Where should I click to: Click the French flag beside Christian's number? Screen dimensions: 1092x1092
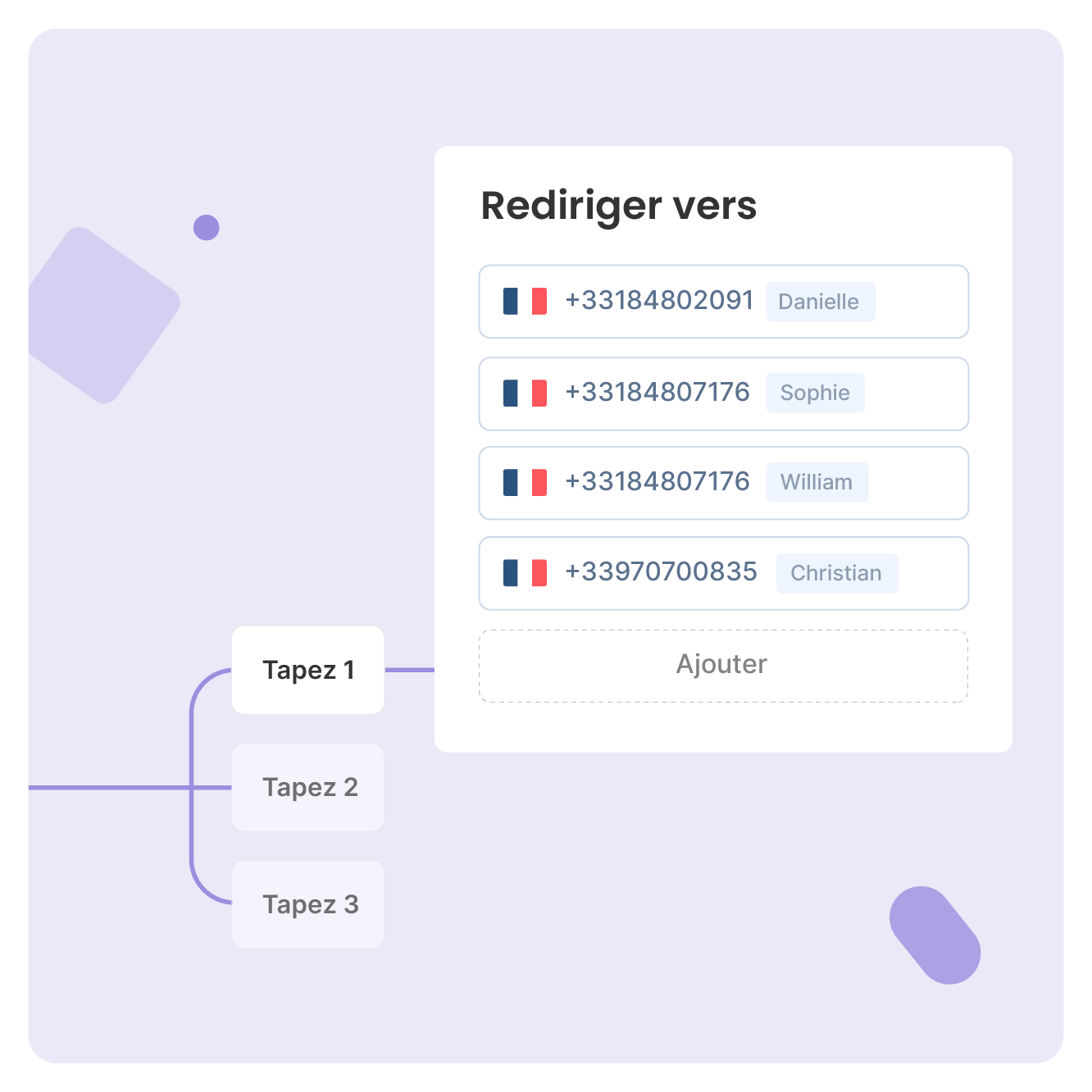[524, 572]
